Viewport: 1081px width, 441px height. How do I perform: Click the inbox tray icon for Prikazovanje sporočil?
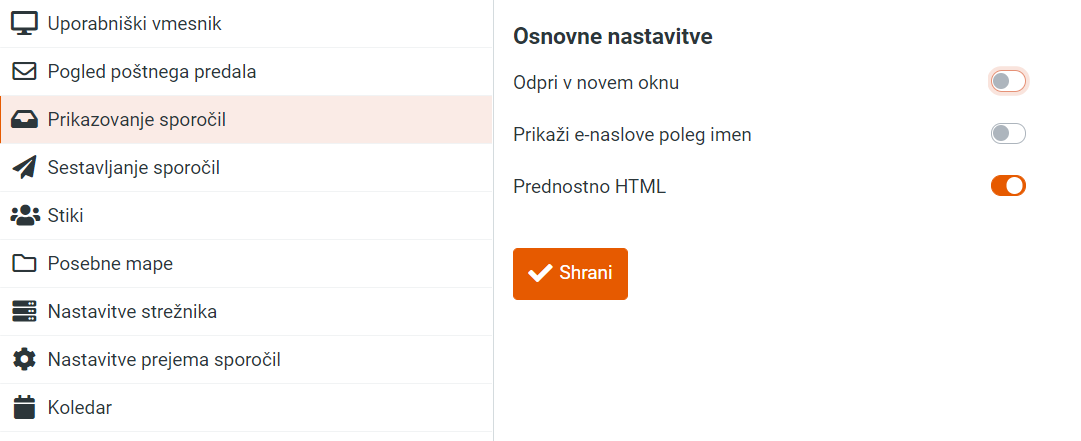24,120
